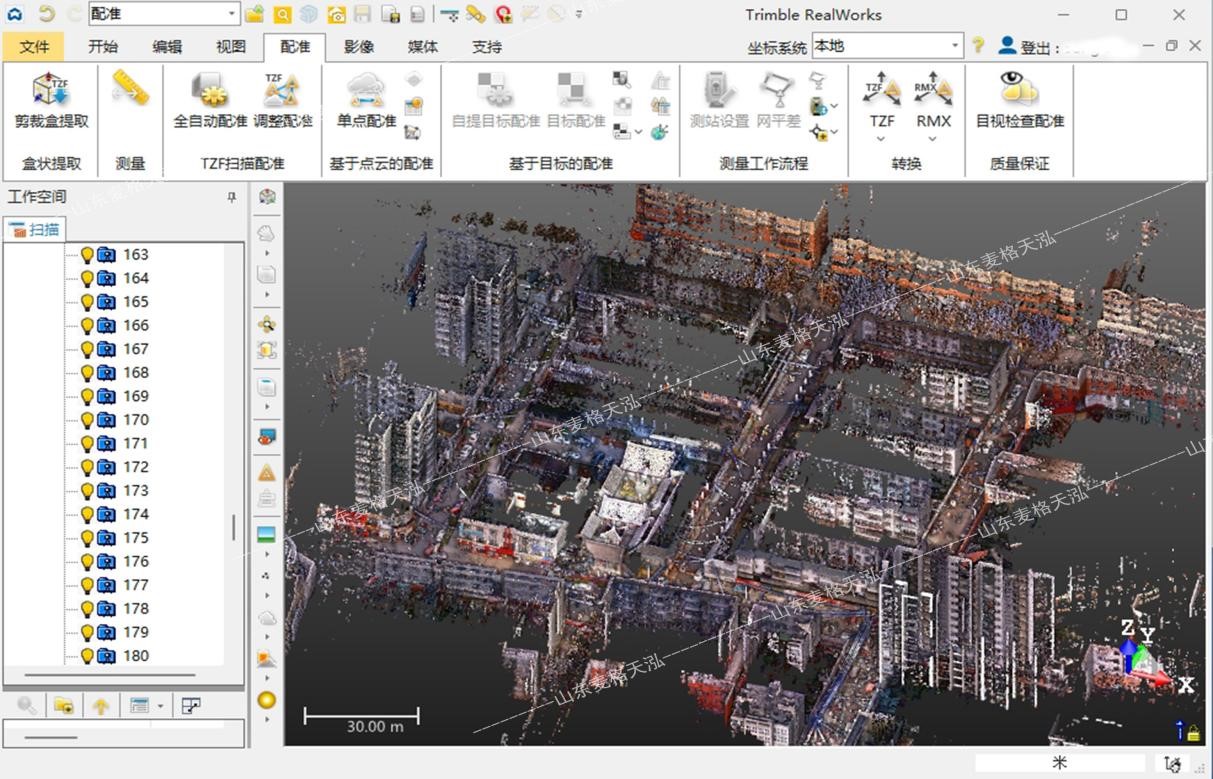This screenshot has width=1213, height=779.
Task: Click the Undo arrow in quick toolbar
Action: pyautogui.click(x=46, y=14)
